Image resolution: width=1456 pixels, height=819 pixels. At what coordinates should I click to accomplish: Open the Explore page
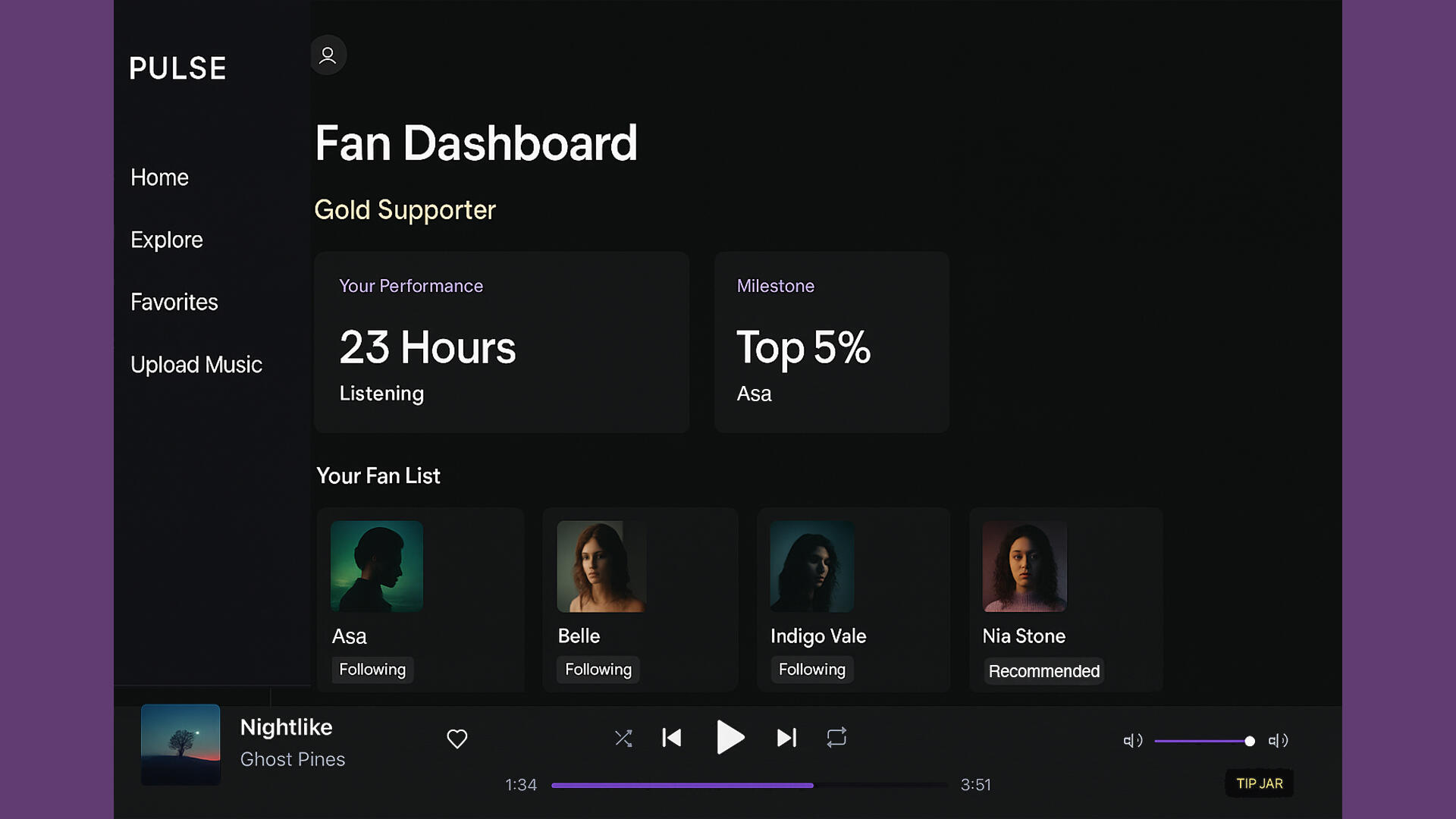167,240
